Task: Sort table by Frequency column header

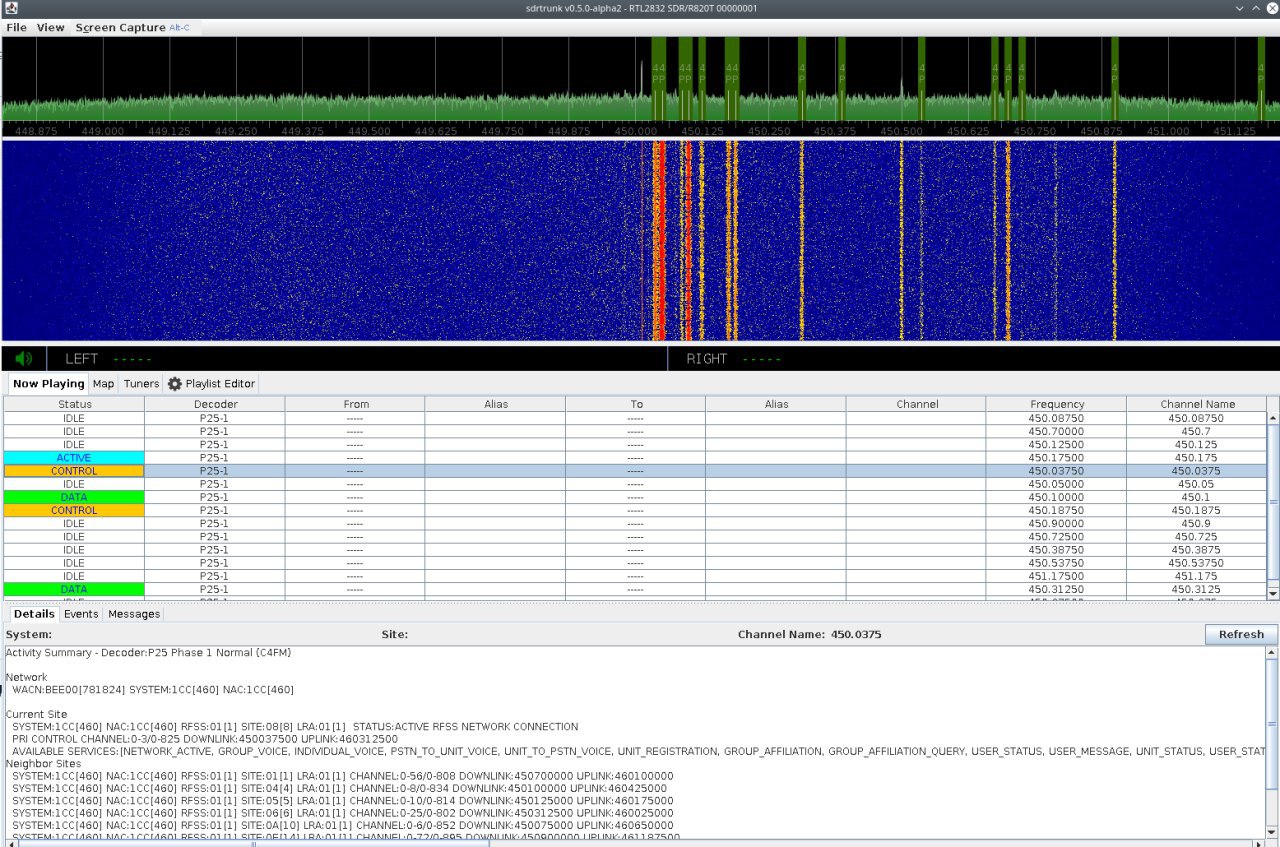Action: tap(1056, 404)
